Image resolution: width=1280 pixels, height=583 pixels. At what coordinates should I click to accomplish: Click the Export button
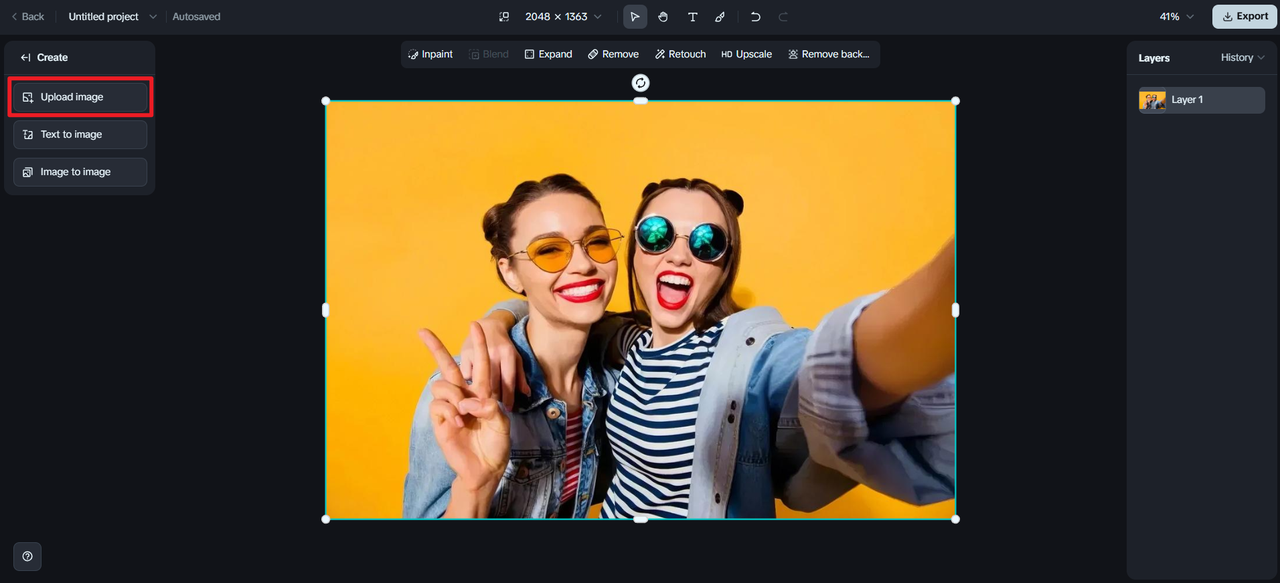pyautogui.click(x=1244, y=17)
